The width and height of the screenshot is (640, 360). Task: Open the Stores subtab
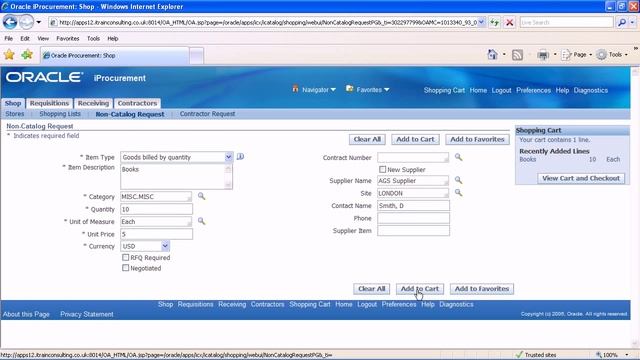click(15, 114)
